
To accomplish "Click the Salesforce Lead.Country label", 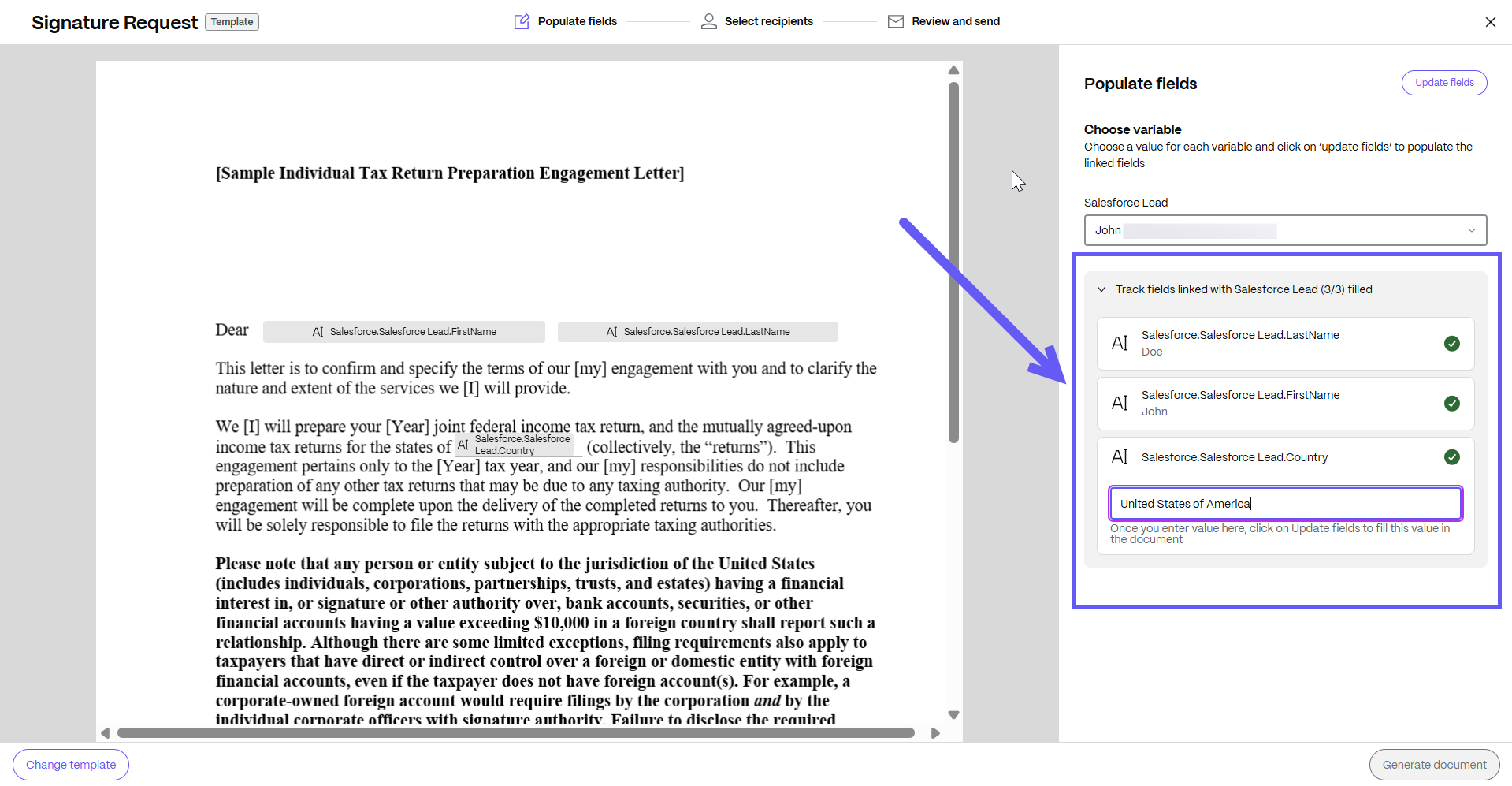I will point(1235,457).
